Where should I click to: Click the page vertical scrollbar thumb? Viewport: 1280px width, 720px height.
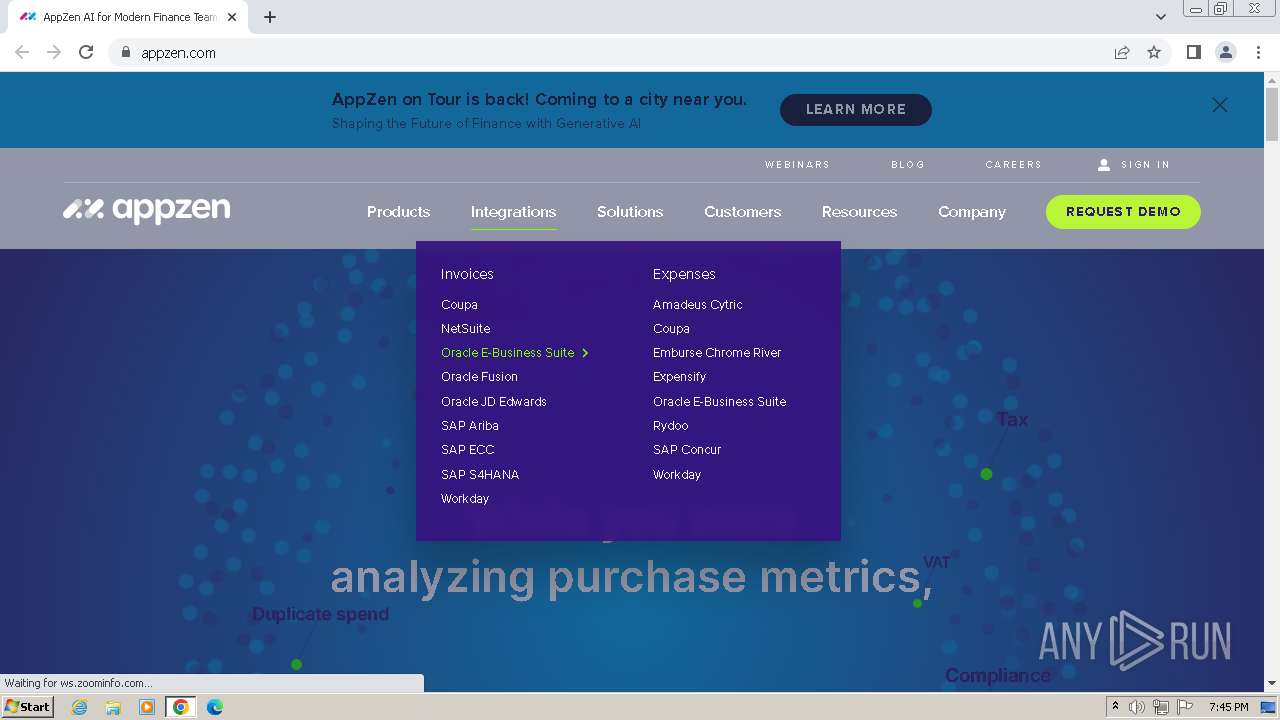1272,114
